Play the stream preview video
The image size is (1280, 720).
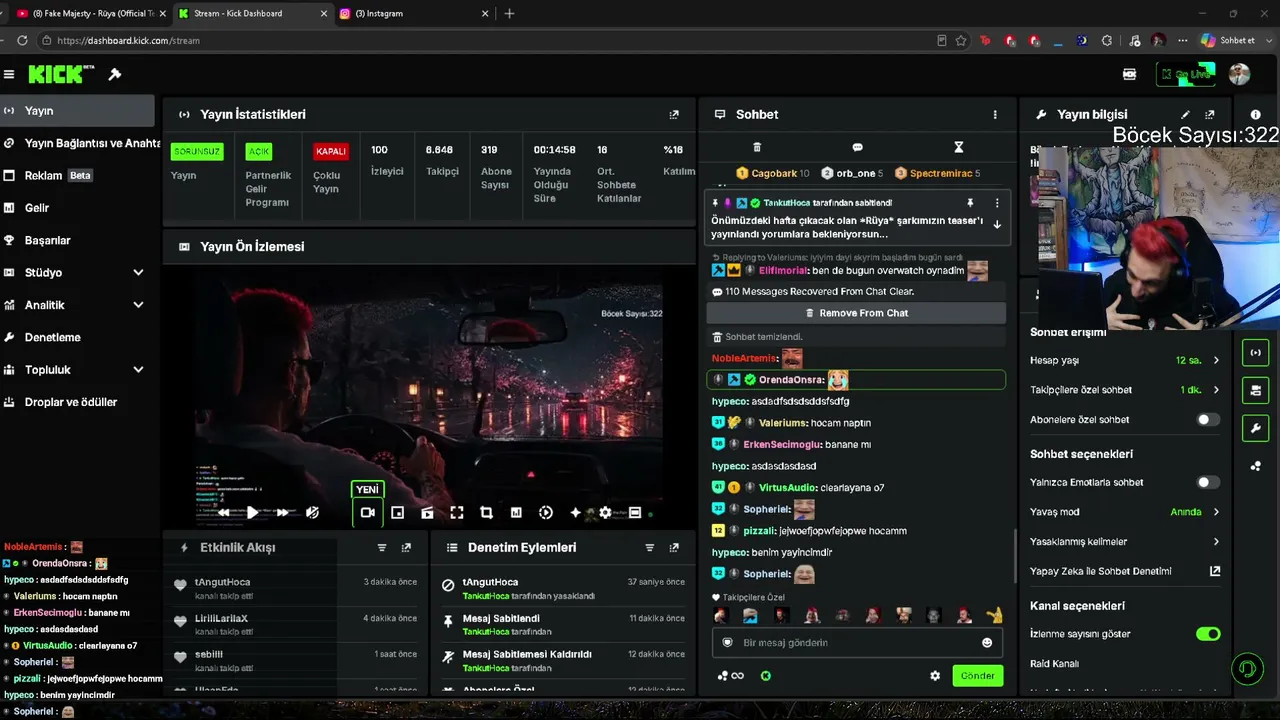tap(253, 512)
